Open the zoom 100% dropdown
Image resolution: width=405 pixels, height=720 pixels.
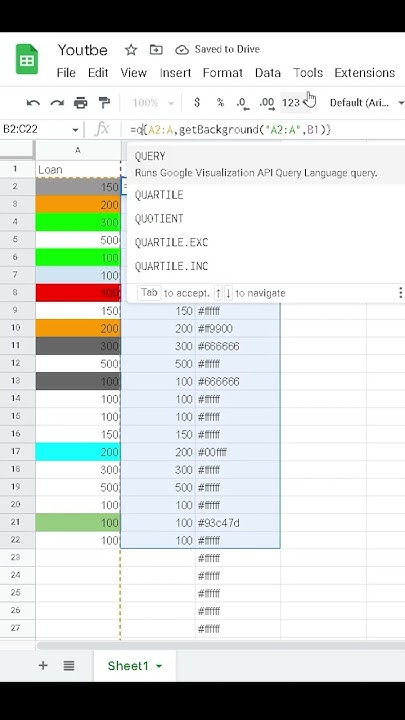click(153, 103)
